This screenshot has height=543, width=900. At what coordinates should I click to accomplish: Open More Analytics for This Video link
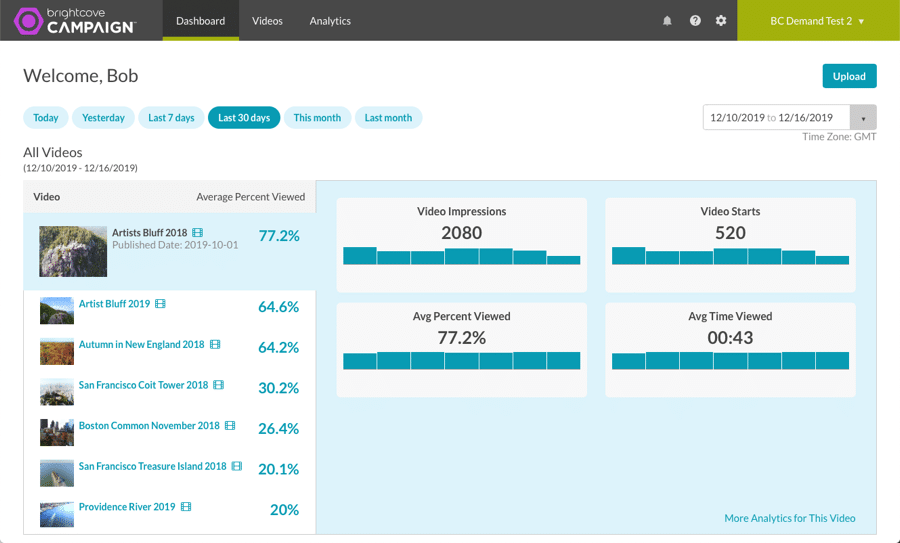click(x=789, y=518)
